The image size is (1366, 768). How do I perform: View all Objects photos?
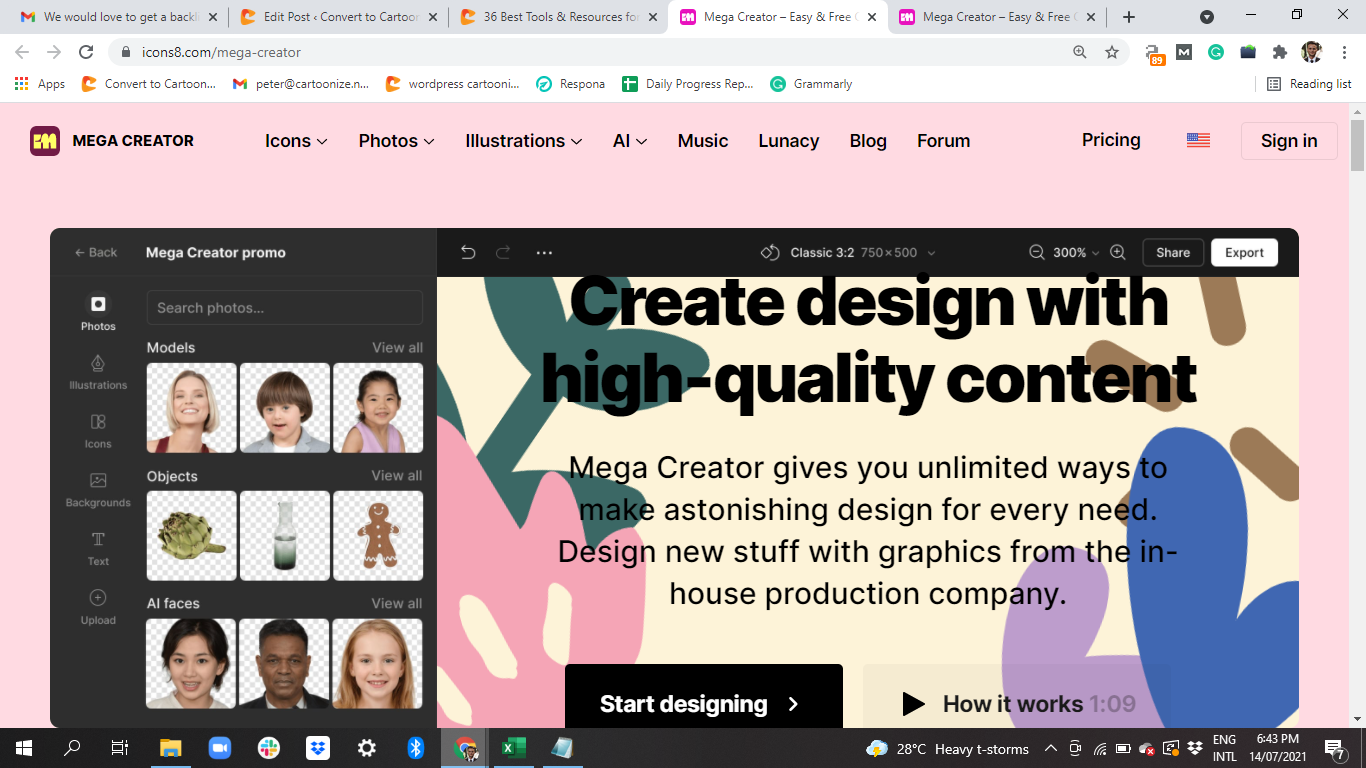pos(397,476)
